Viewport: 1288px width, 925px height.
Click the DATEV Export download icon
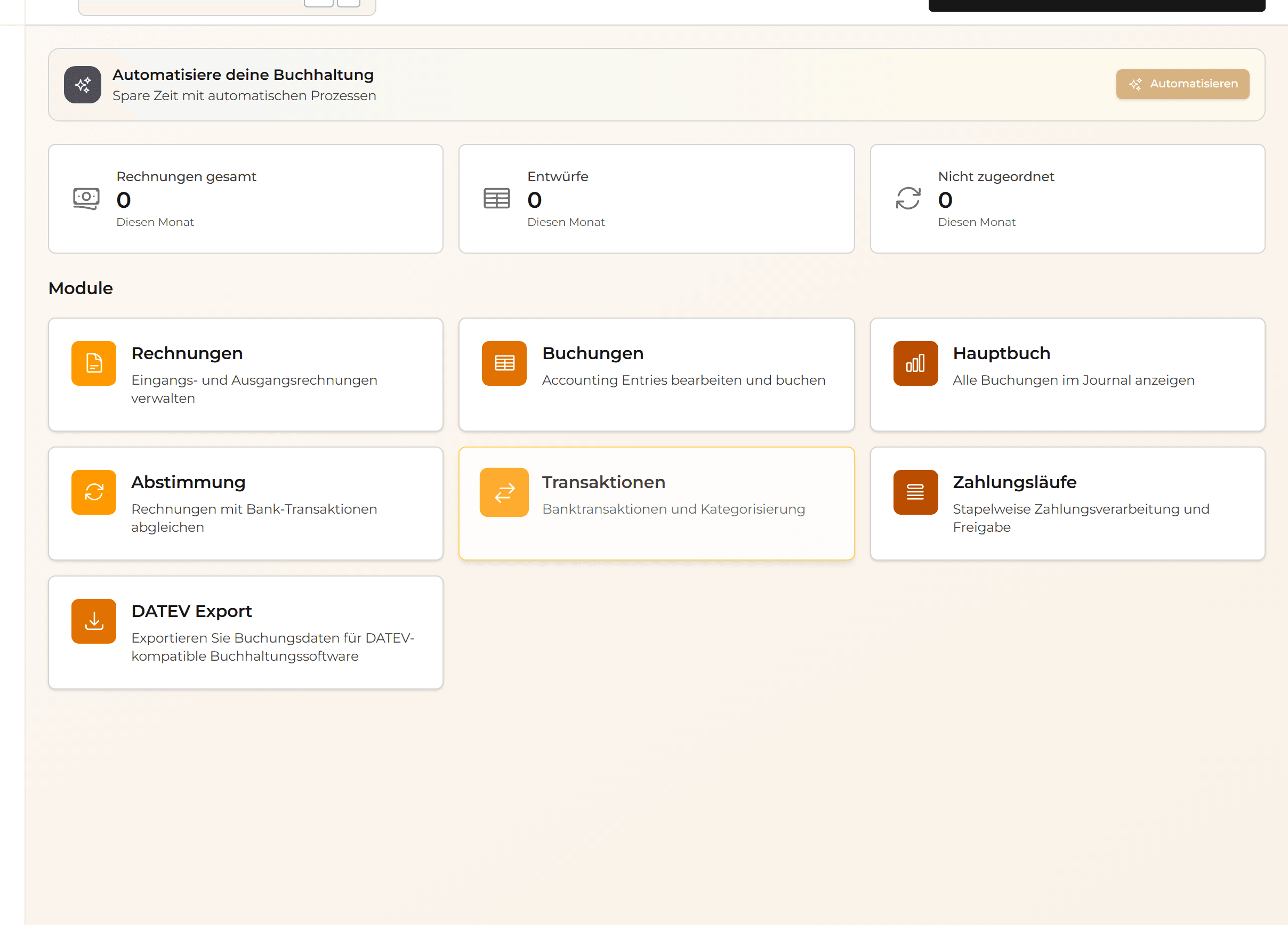(x=94, y=621)
